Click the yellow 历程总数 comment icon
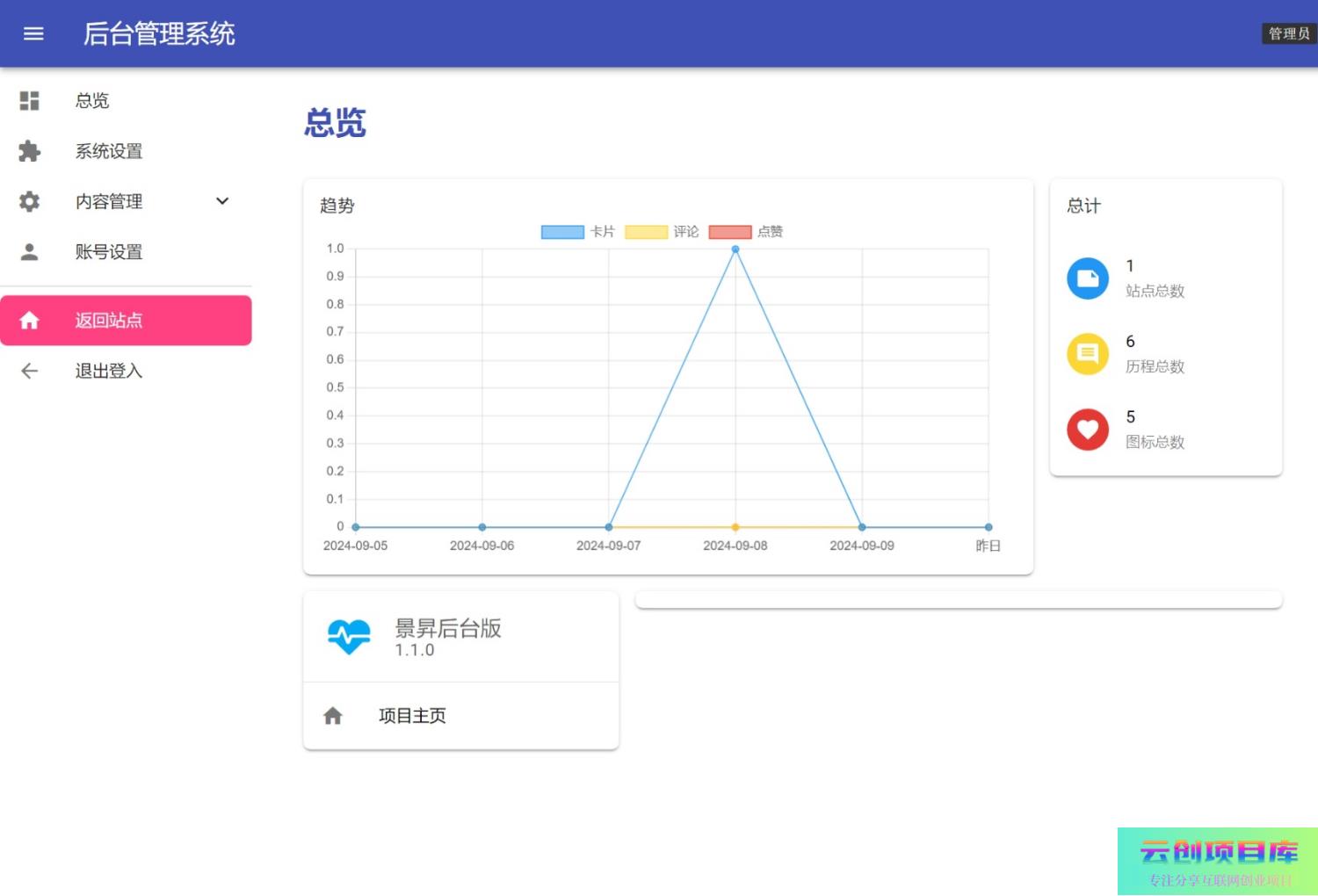 point(1088,354)
